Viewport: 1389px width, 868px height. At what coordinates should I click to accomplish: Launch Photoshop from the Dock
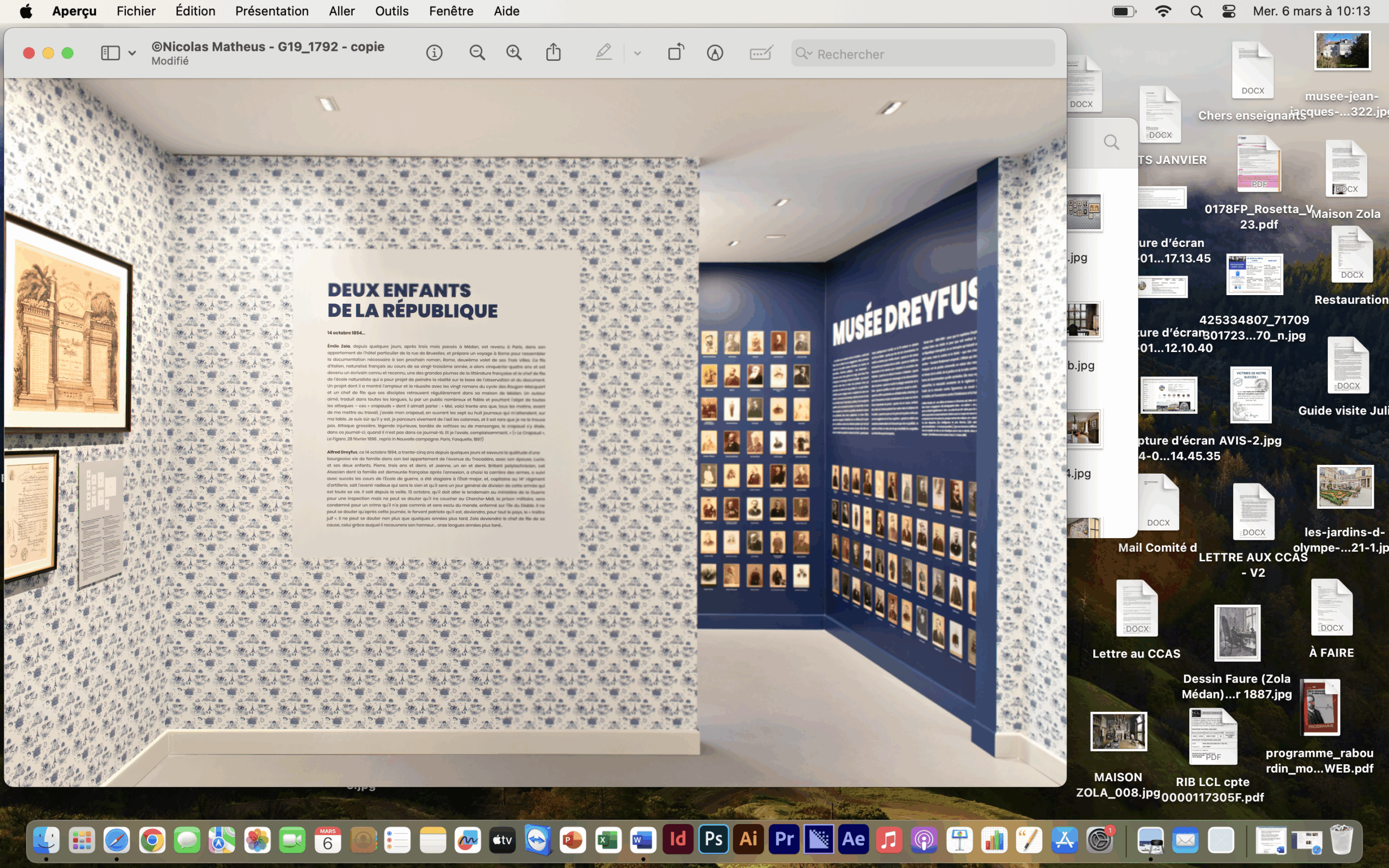[713, 840]
